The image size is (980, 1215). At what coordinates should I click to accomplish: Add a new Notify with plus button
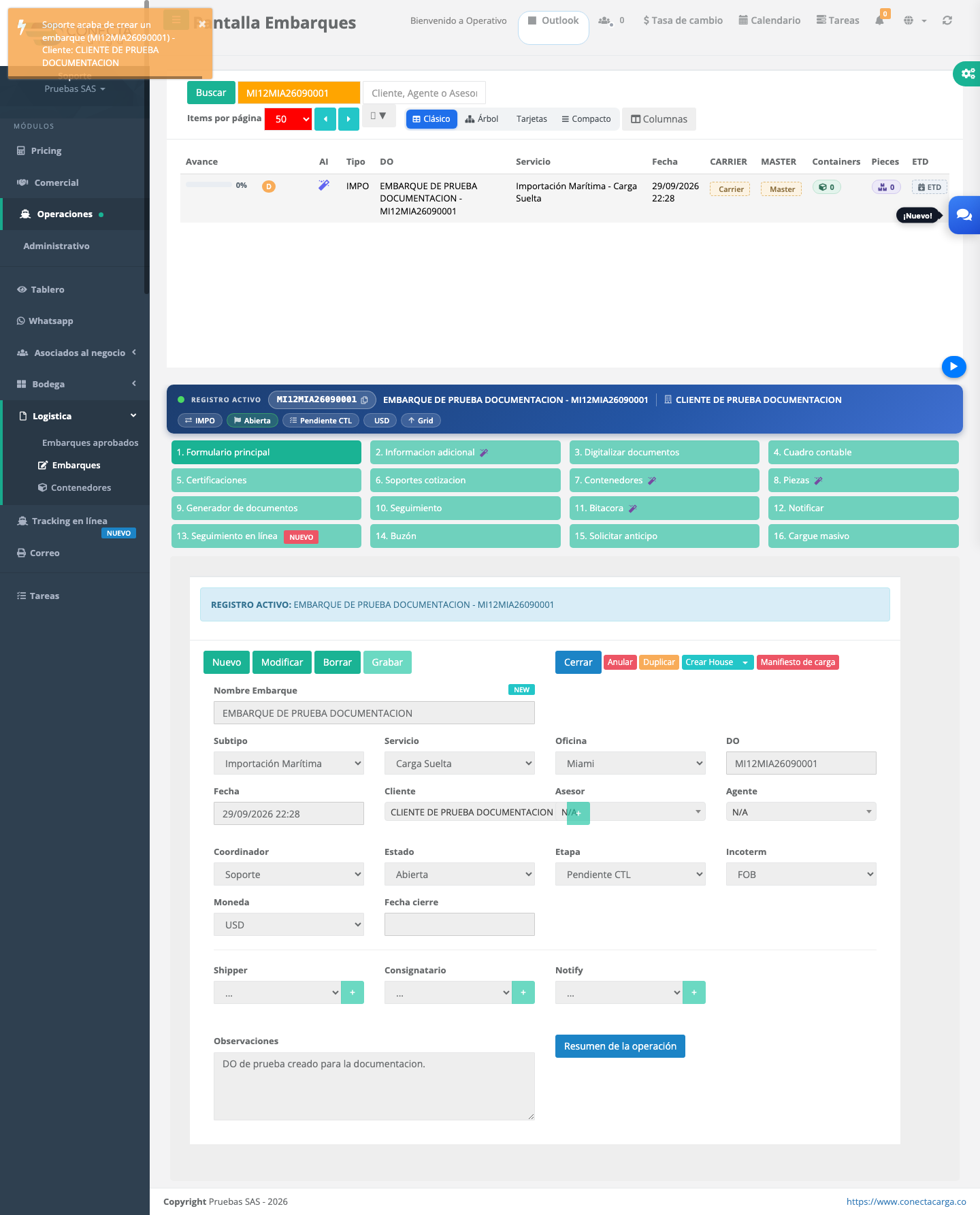point(694,992)
